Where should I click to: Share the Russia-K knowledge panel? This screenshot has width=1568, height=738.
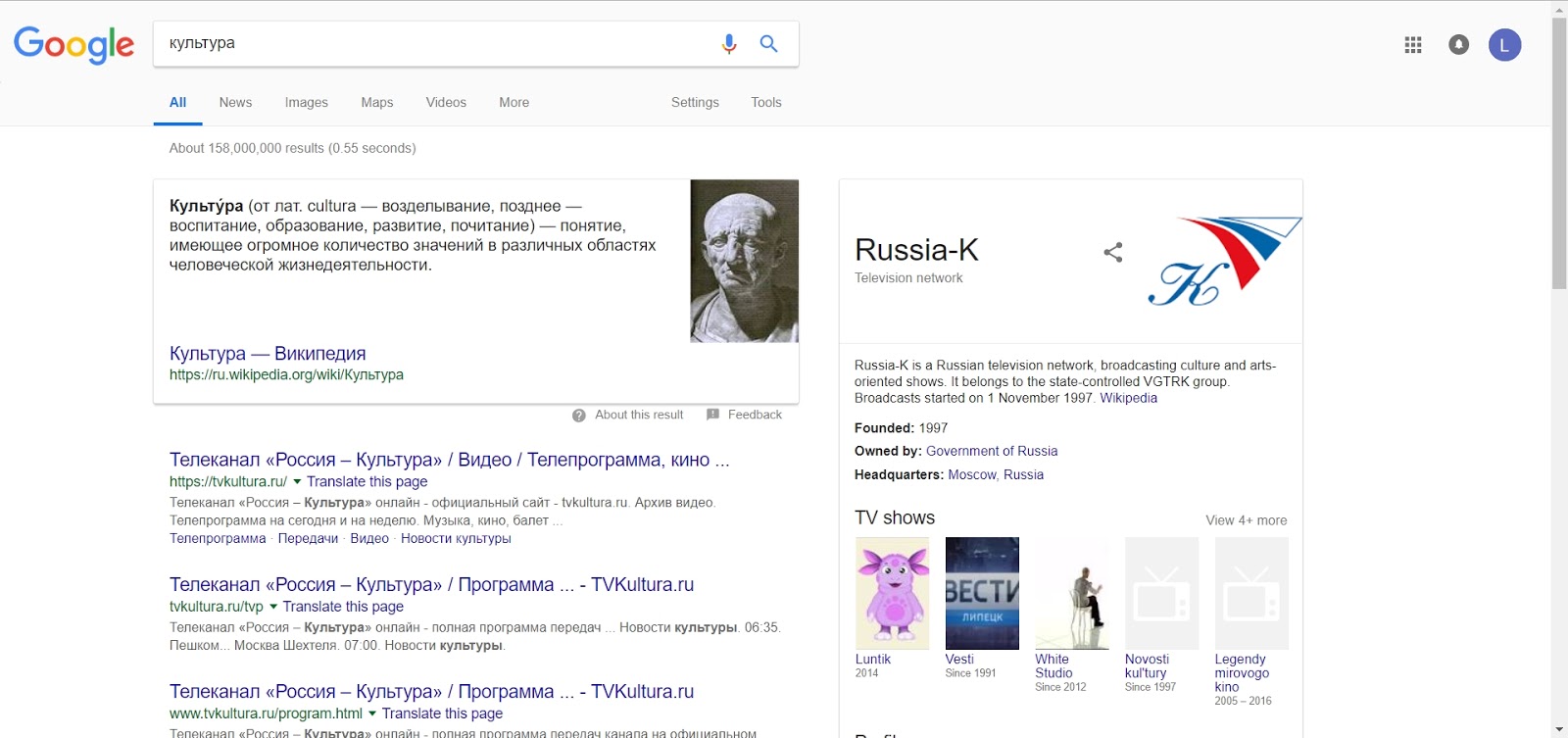(1113, 252)
